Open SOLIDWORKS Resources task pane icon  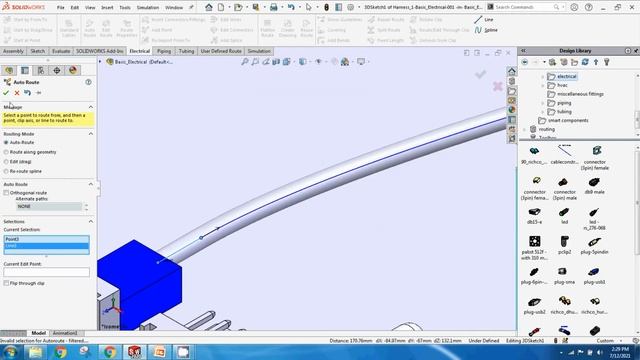511,71
